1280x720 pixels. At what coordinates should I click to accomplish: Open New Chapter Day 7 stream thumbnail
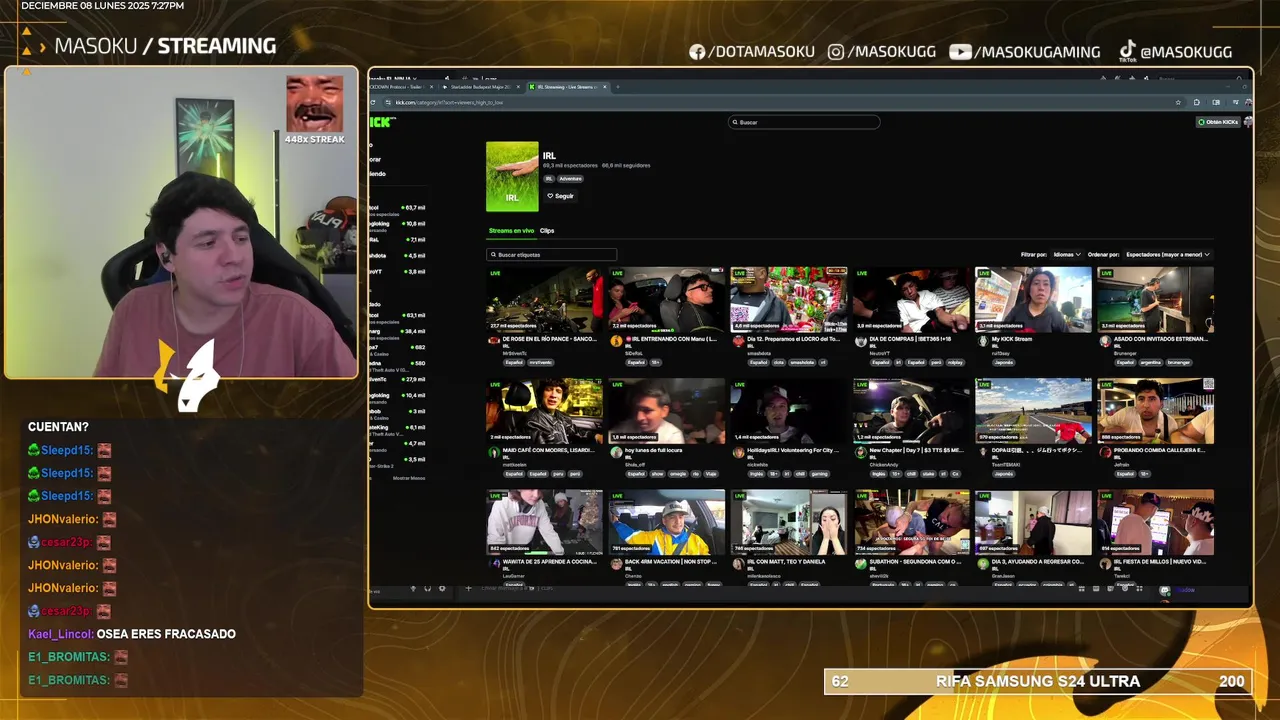[x=911, y=410]
